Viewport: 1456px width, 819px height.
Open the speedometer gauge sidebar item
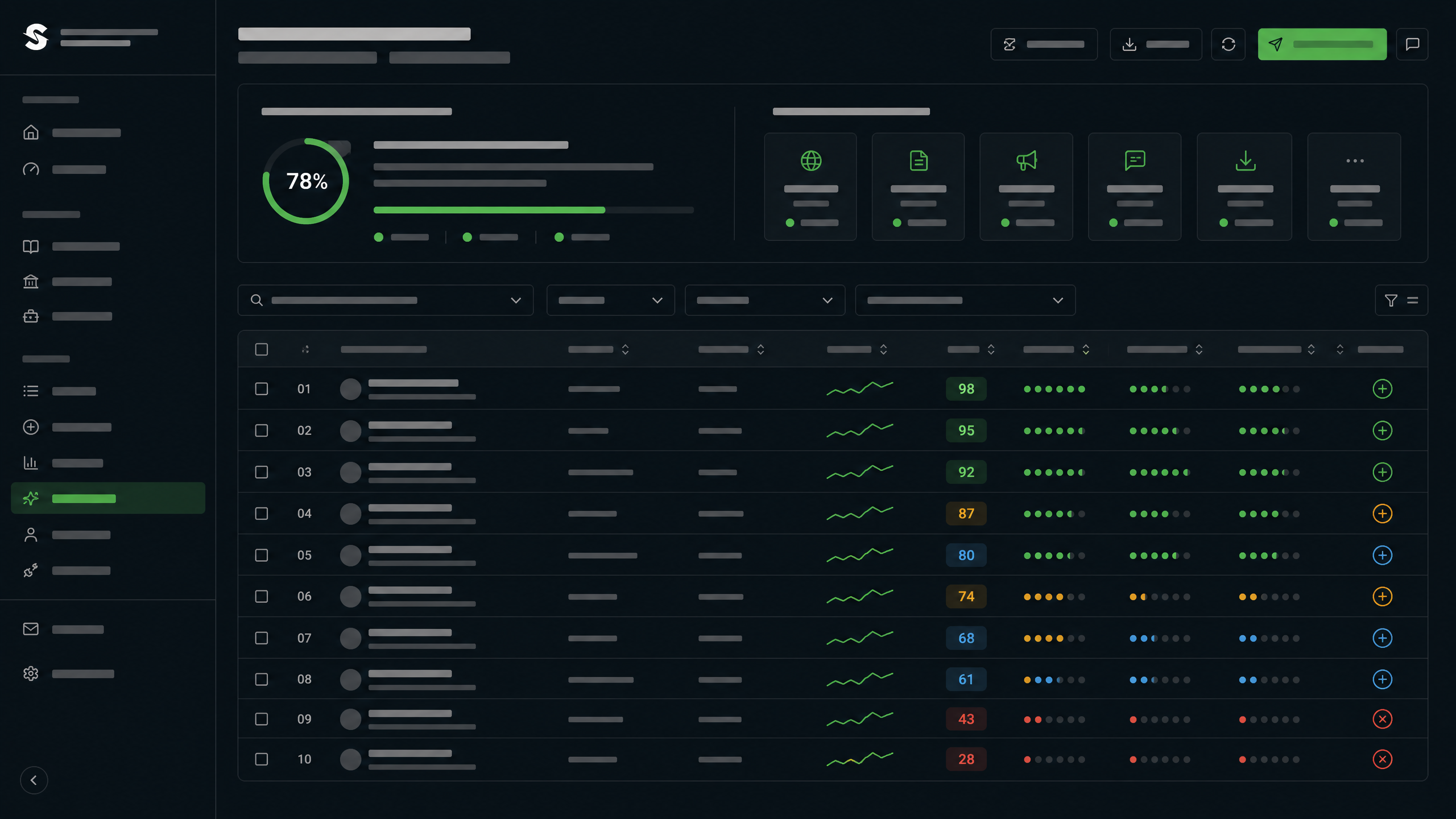pyautogui.click(x=31, y=169)
